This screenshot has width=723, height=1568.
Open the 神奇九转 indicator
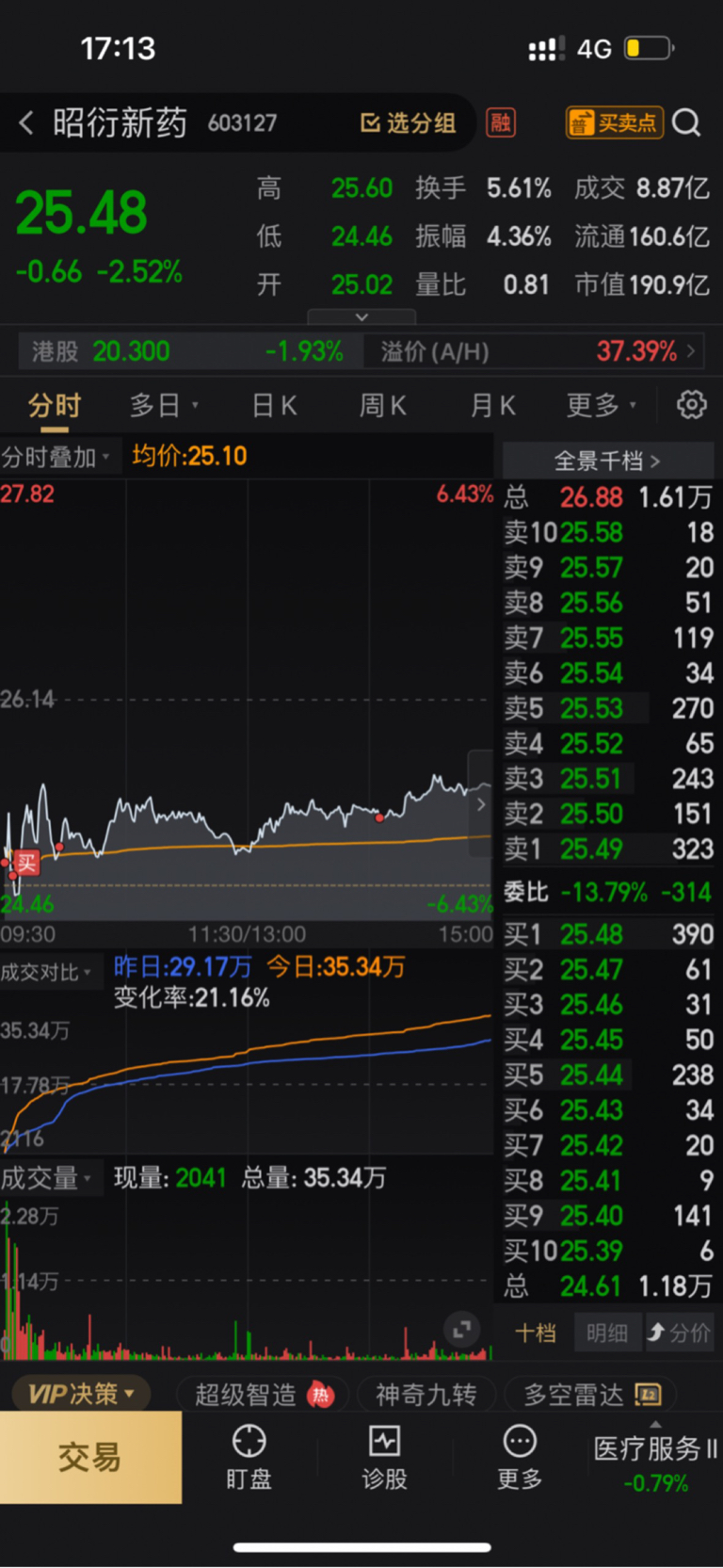pyautogui.click(x=426, y=1394)
